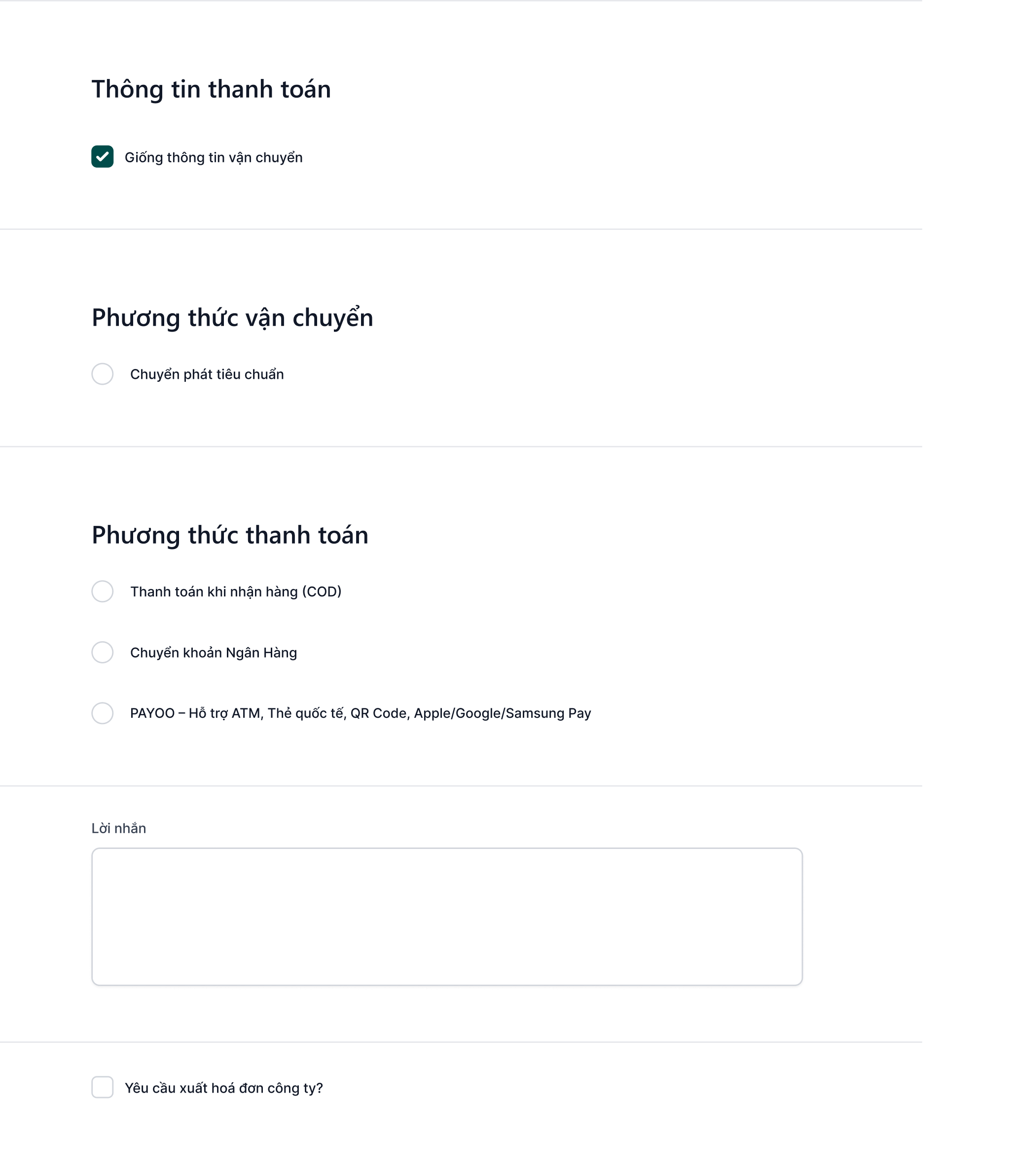
Task: Click the 'PAYOO' word in payment options
Action: point(152,713)
